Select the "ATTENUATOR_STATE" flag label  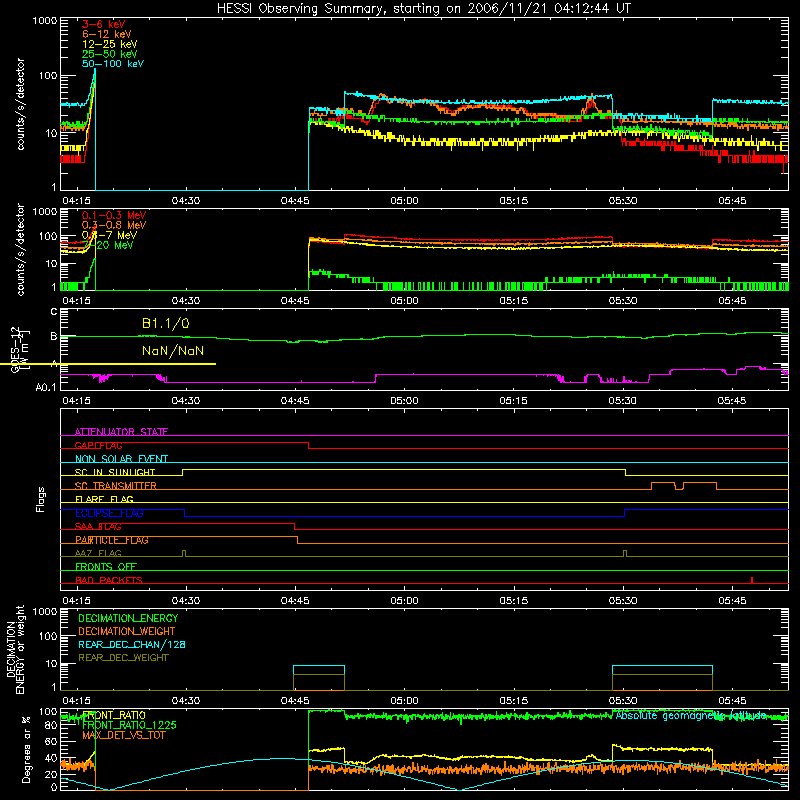(121, 432)
